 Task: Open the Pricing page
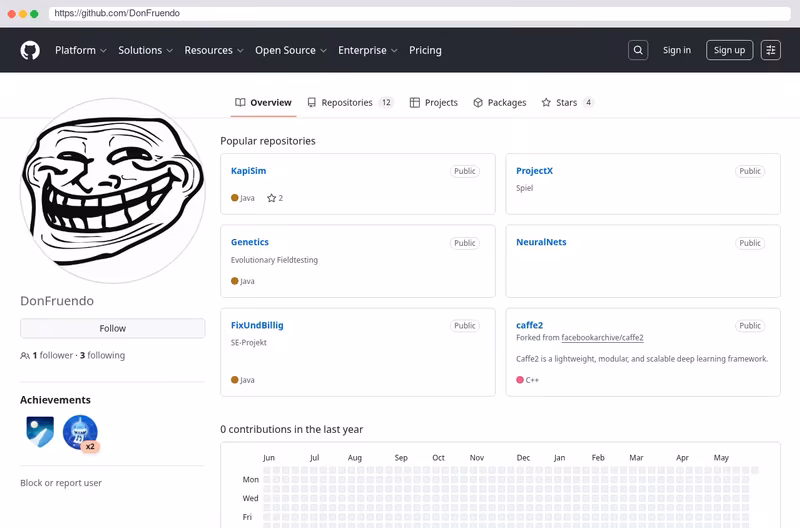(425, 50)
